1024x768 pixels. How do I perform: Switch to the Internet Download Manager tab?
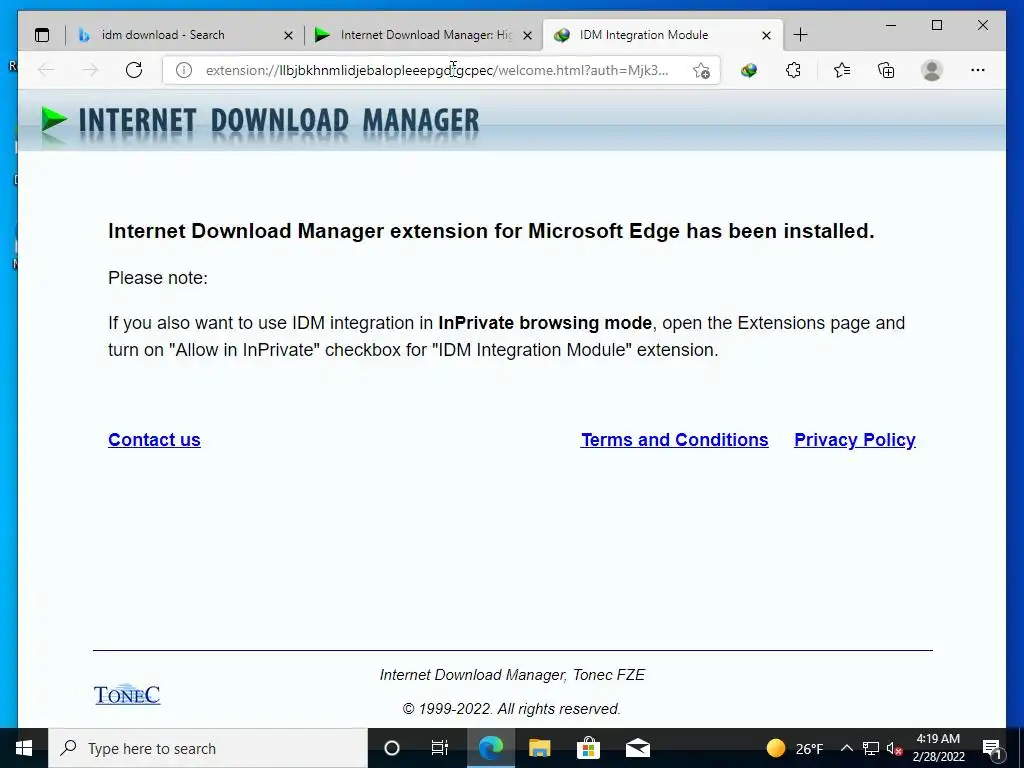[x=424, y=35]
